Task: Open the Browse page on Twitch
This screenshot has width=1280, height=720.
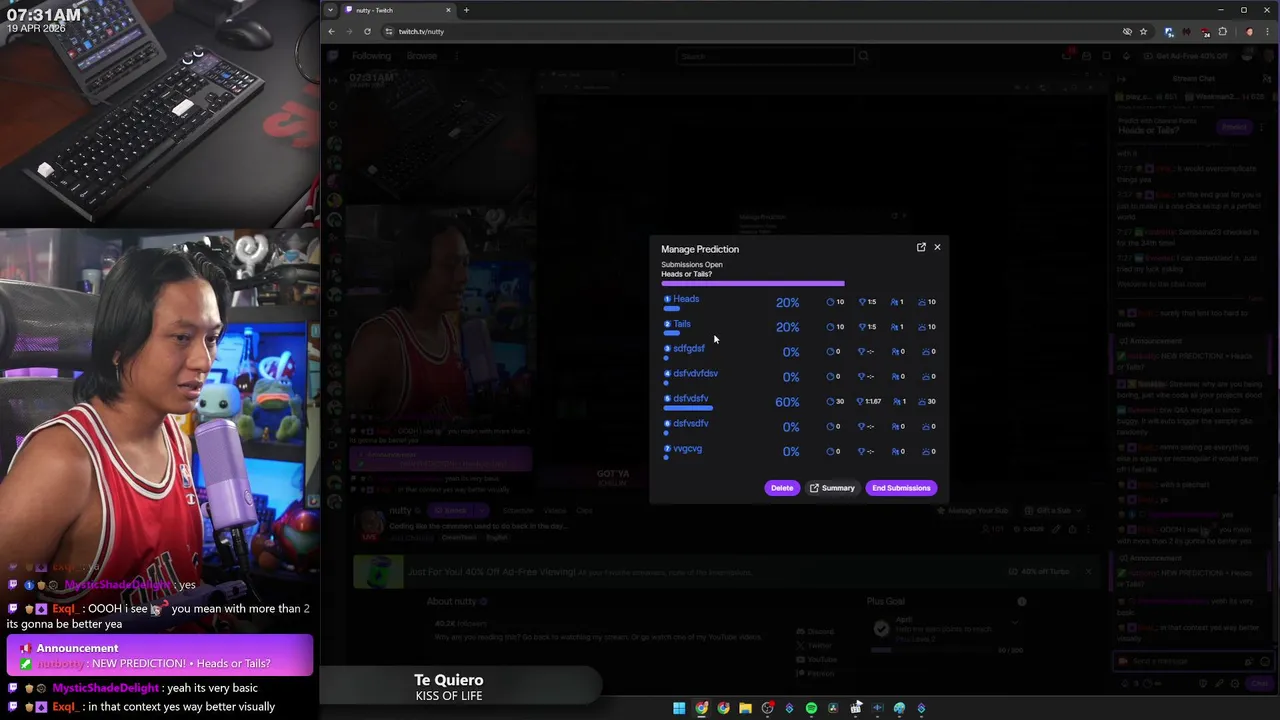Action: coord(421,56)
